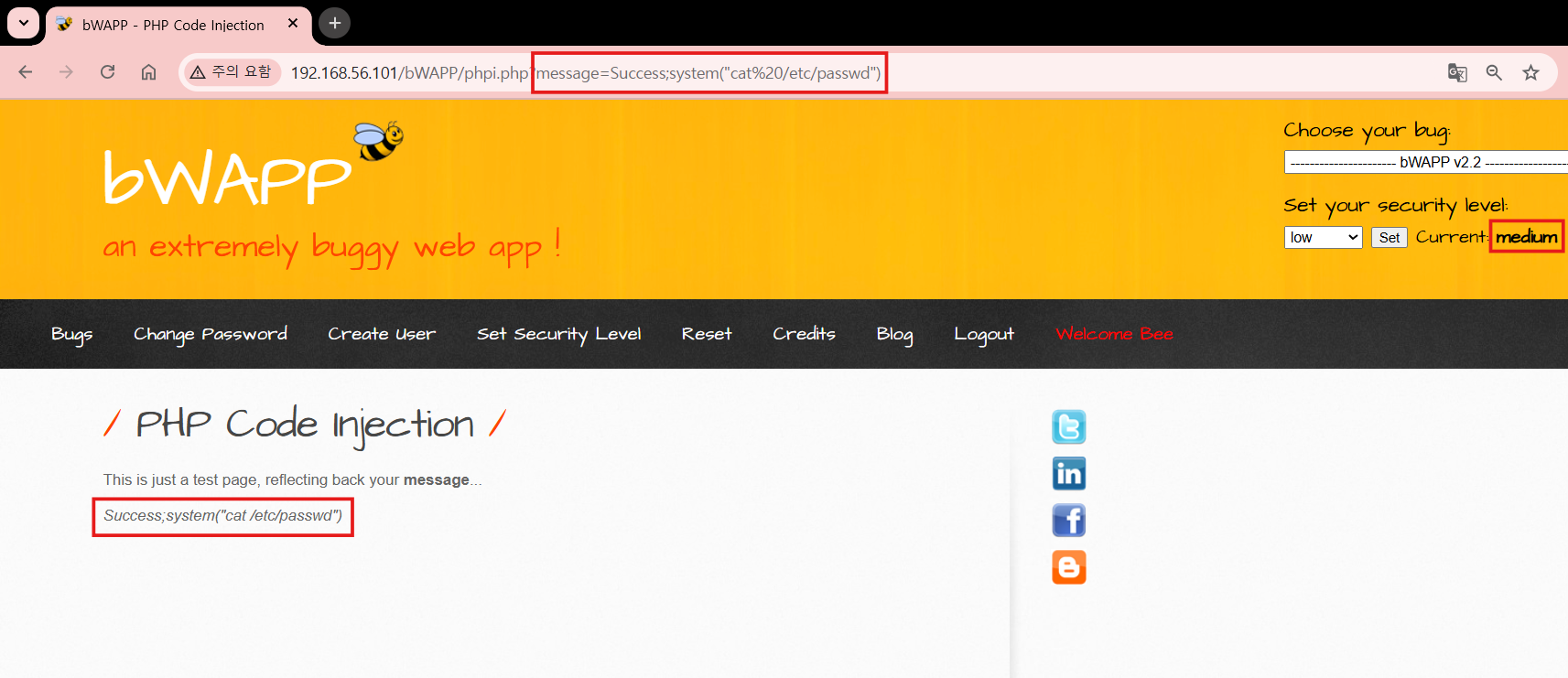The width and height of the screenshot is (1568, 678).
Task: Click the bWAPP title text logo
Action: point(227,178)
